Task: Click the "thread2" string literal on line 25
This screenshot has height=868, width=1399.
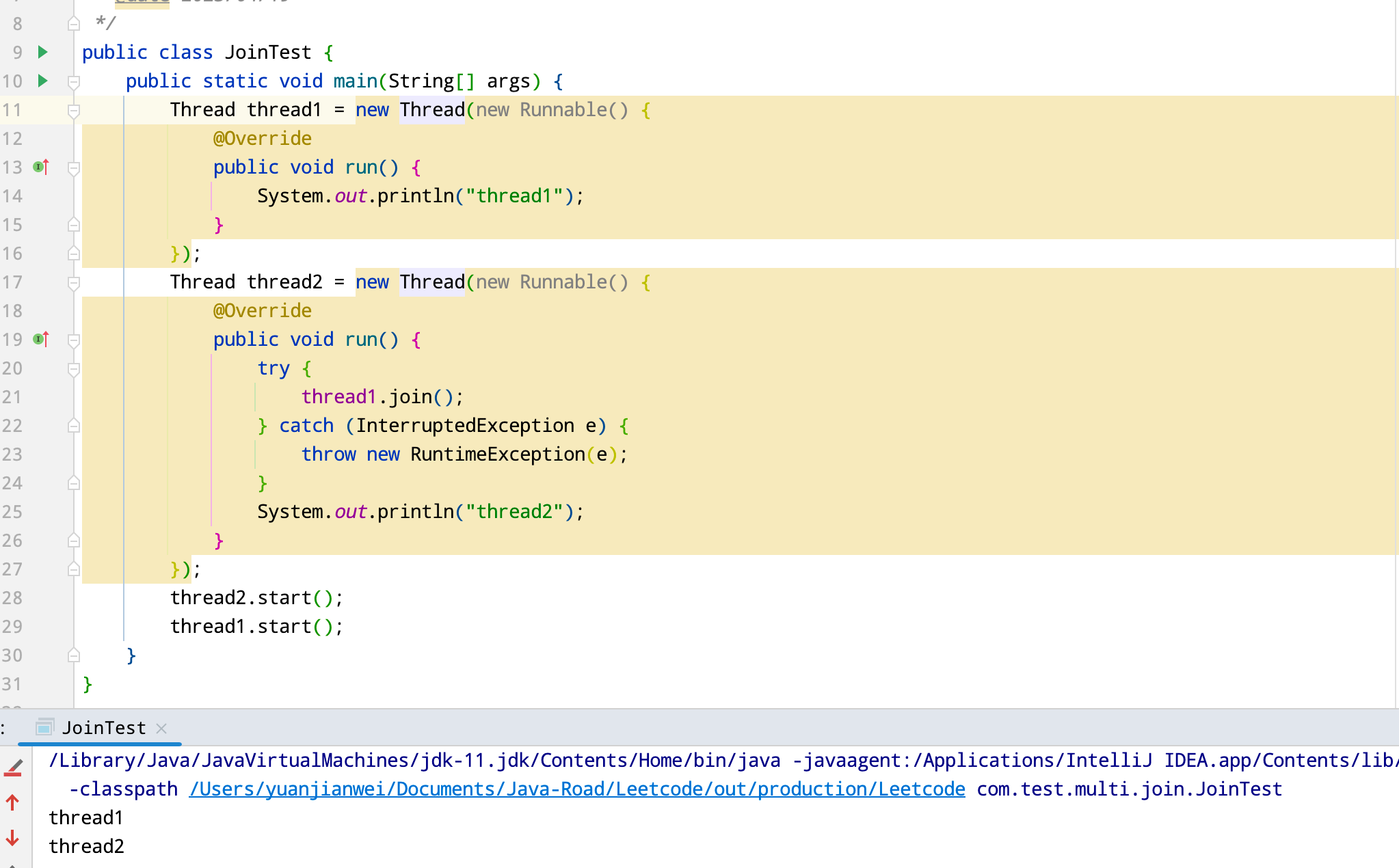Action: (x=514, y=511)
